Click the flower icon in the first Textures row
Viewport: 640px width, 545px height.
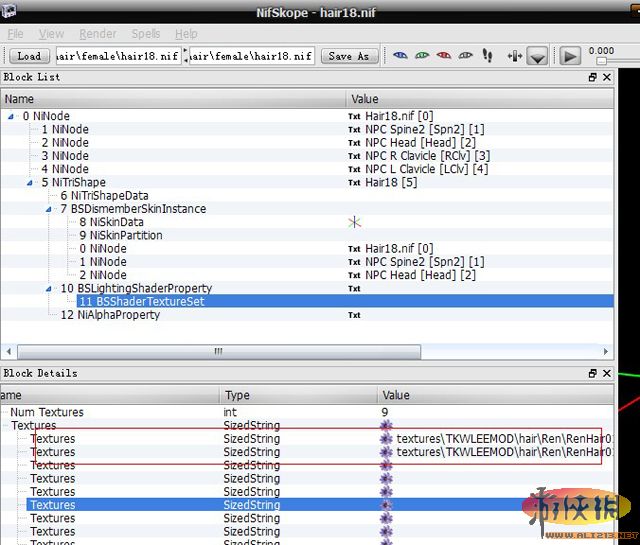point(386,439)
